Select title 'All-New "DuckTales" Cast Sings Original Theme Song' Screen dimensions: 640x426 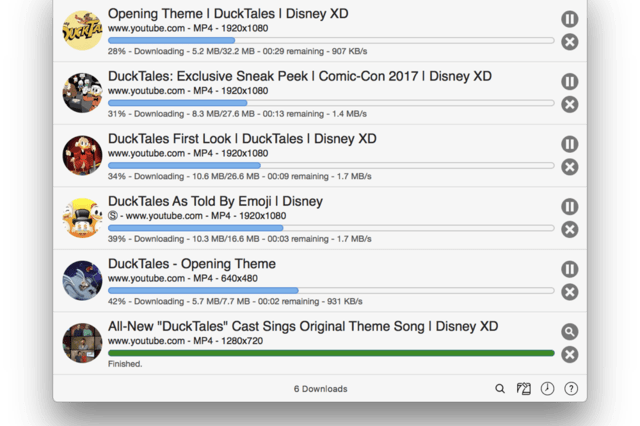tap(303, 326)
